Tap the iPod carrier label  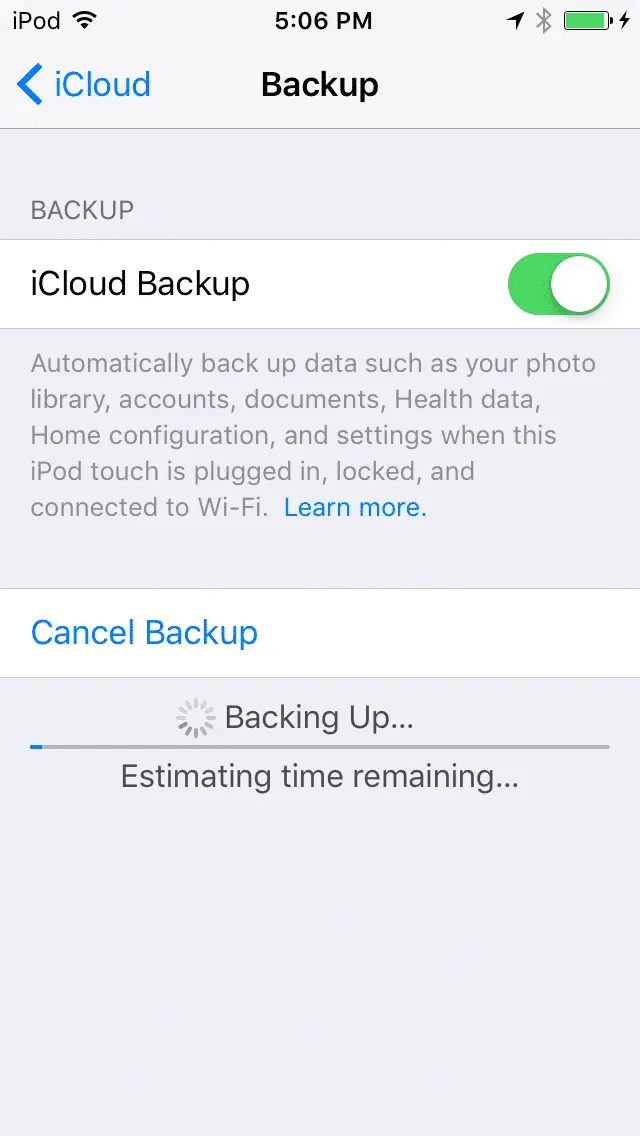click(36, 21)
